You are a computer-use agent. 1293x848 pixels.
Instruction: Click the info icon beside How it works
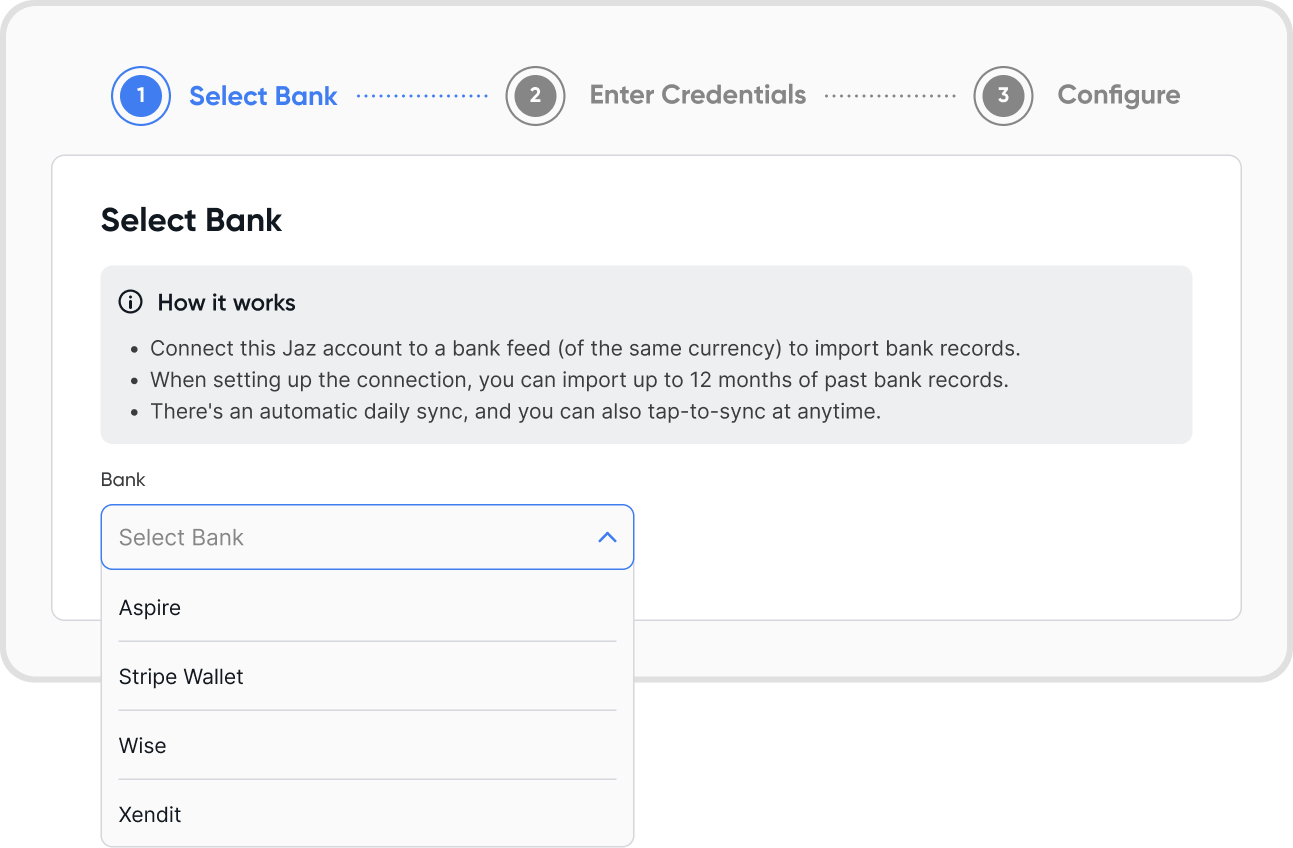130,302
